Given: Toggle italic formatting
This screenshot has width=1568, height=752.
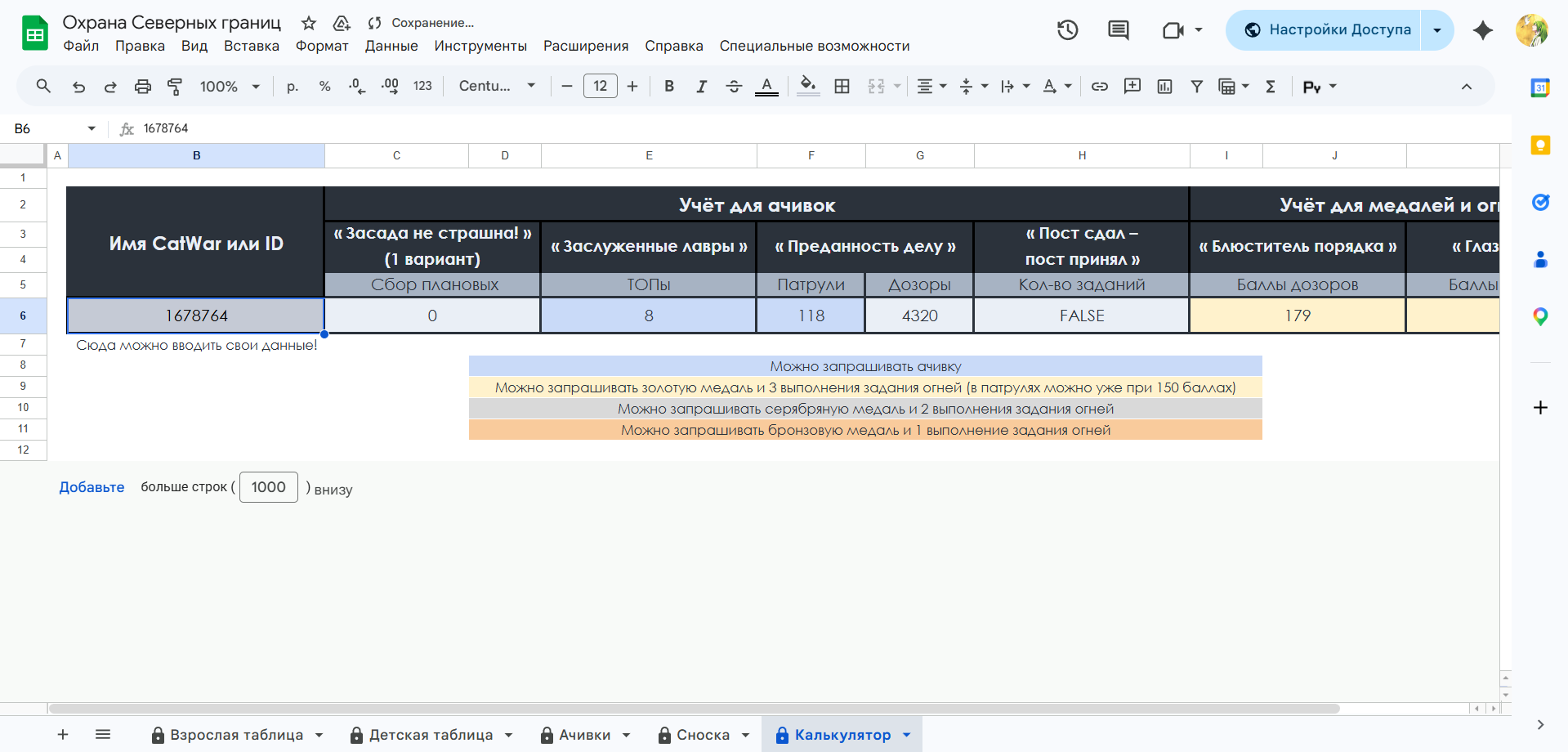Looking at the screenshot, I should [701, 87].
